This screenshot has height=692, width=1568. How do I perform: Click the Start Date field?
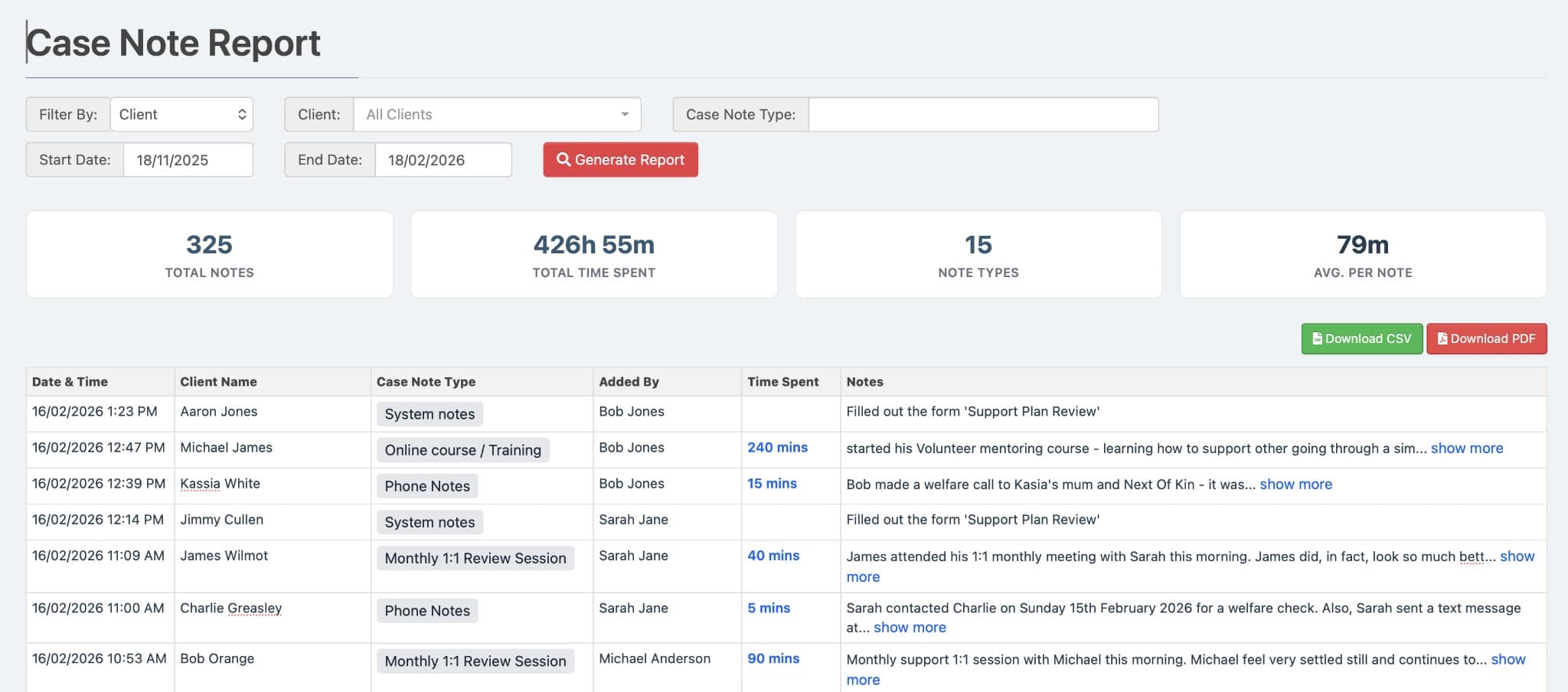tap(188, 160)
